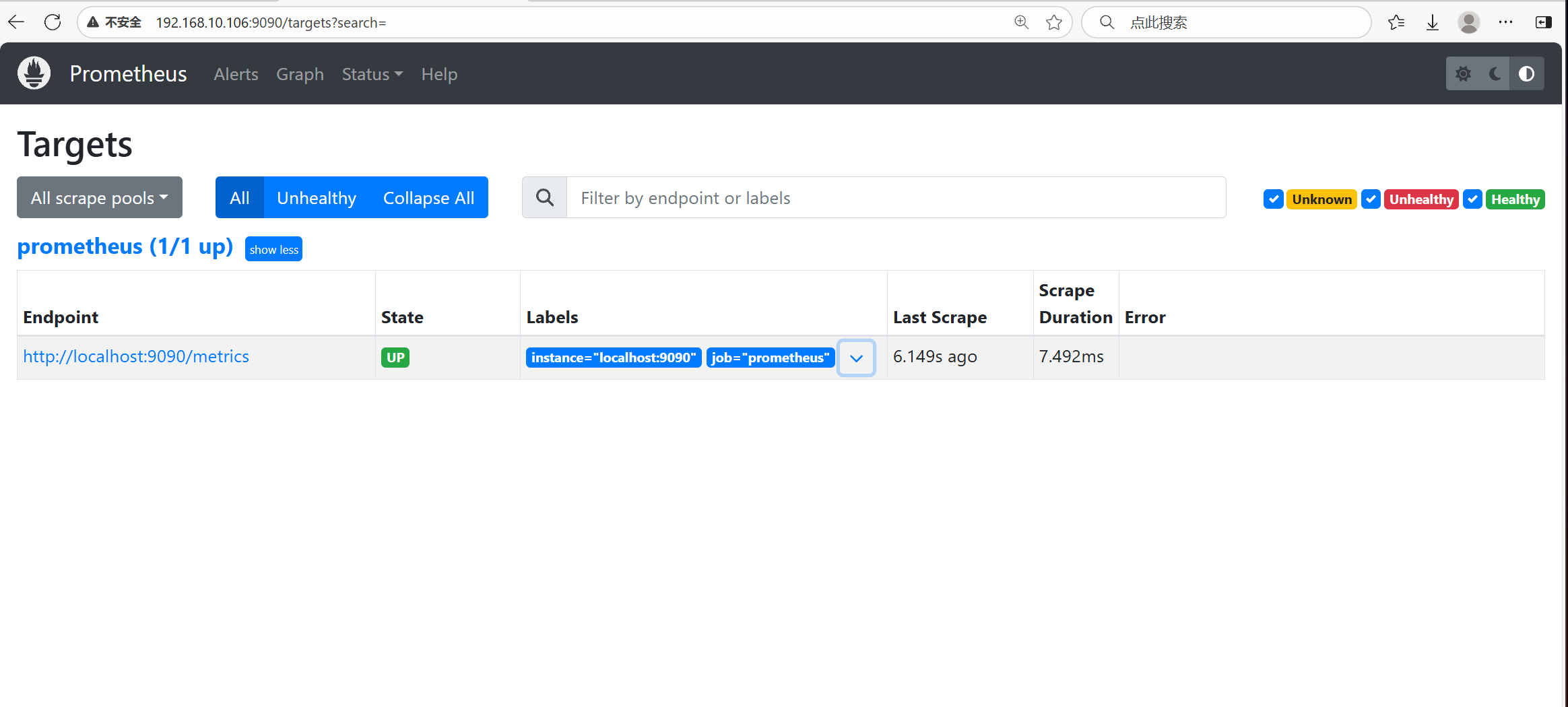This screenshot has width=1568, height=707.
Task: Open the browser downloads icon
Action: point(1433,22)
